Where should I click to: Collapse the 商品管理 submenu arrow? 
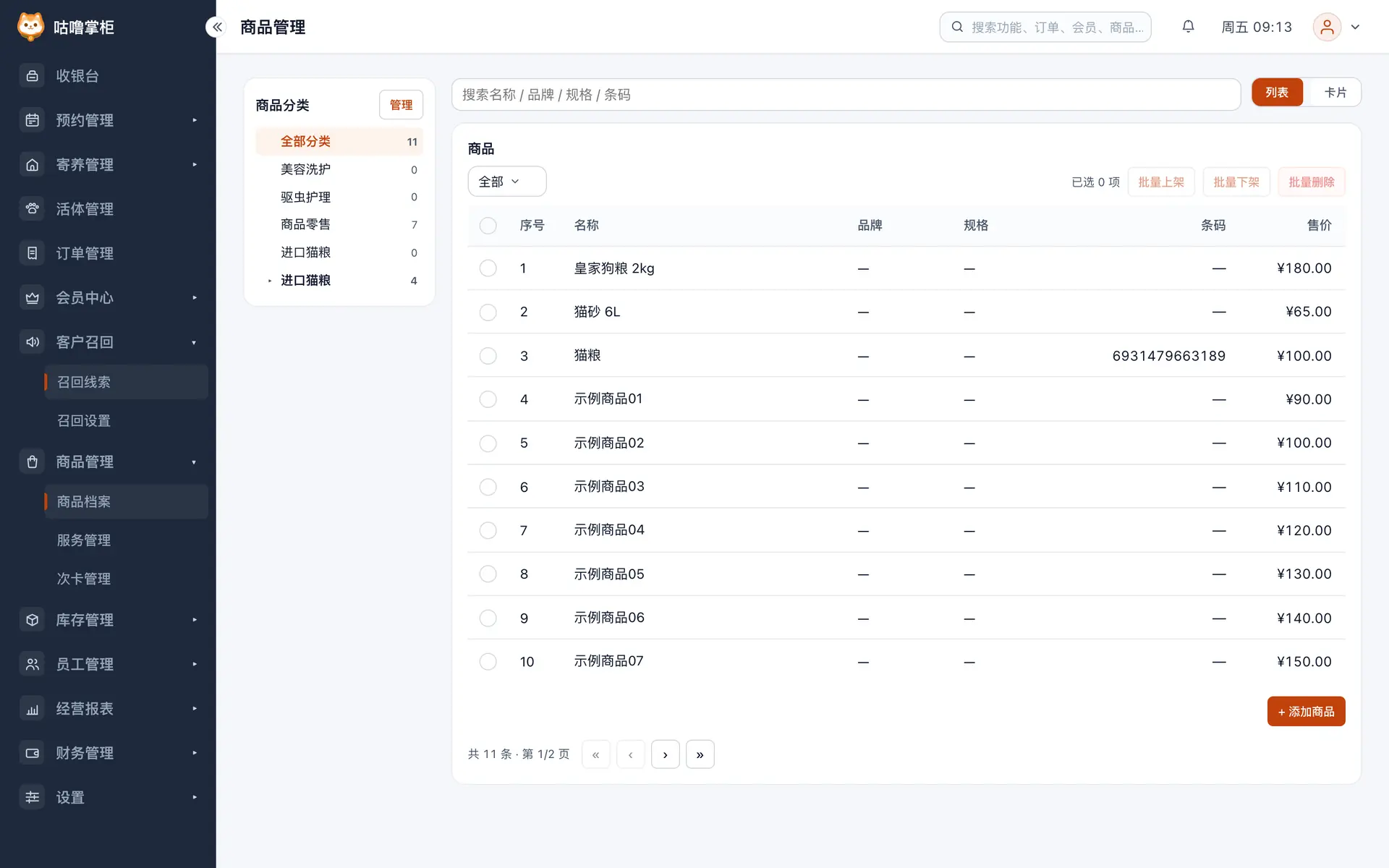tap(194, 462)
